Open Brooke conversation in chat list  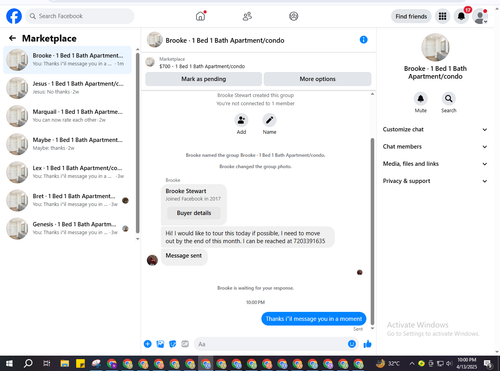click(67, 60)
